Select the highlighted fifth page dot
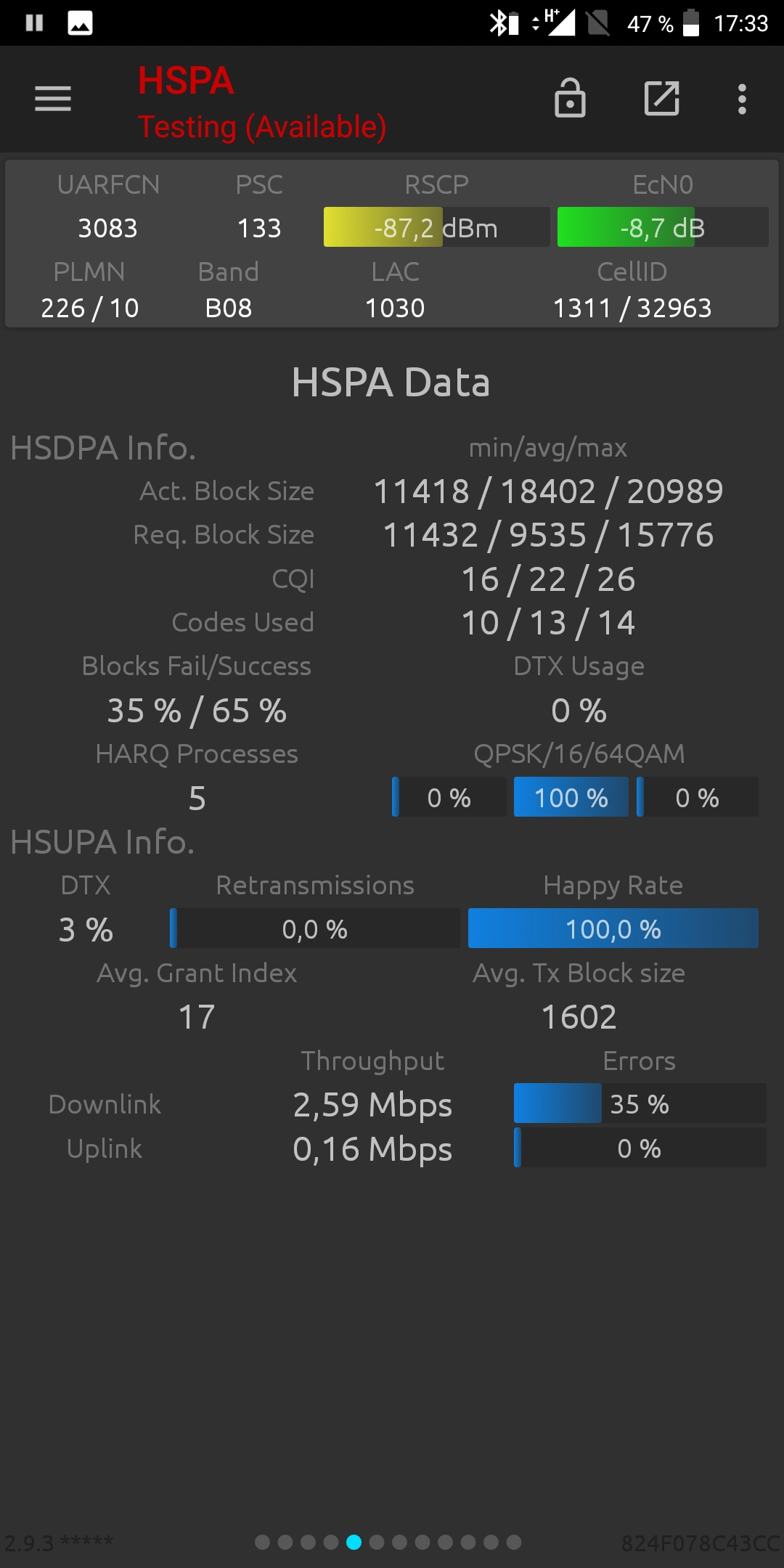The image size is (784, 1568). pos(354,1542)
